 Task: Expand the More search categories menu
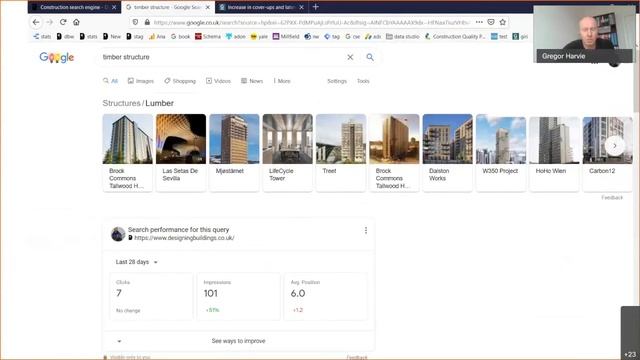click(x=282, y=81)
